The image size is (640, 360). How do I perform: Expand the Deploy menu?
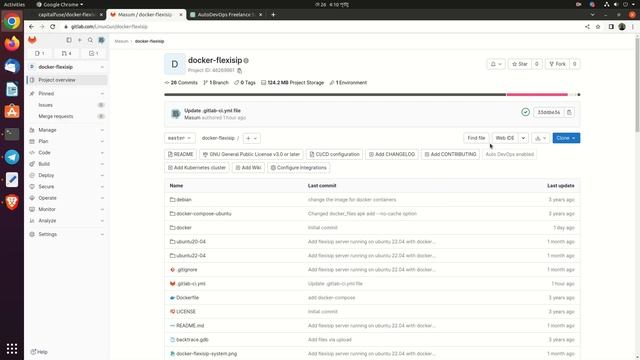pos(67,175)
